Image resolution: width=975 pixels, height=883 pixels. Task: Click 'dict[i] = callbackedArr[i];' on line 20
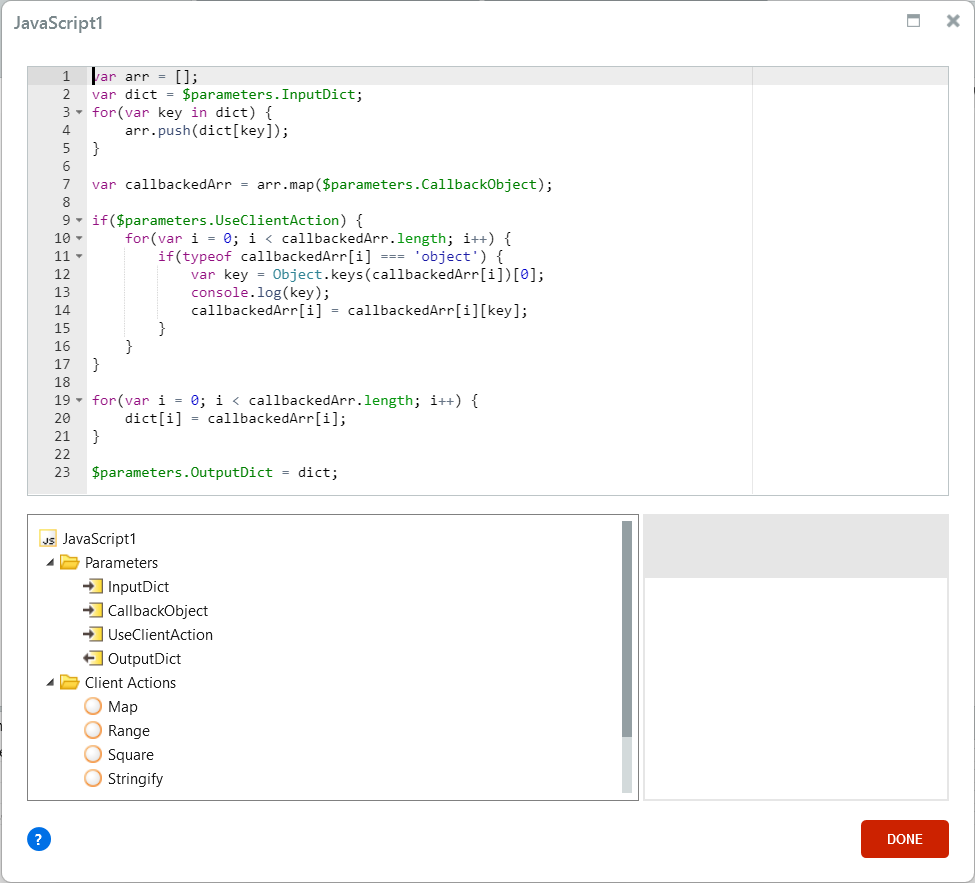[236, 418]
